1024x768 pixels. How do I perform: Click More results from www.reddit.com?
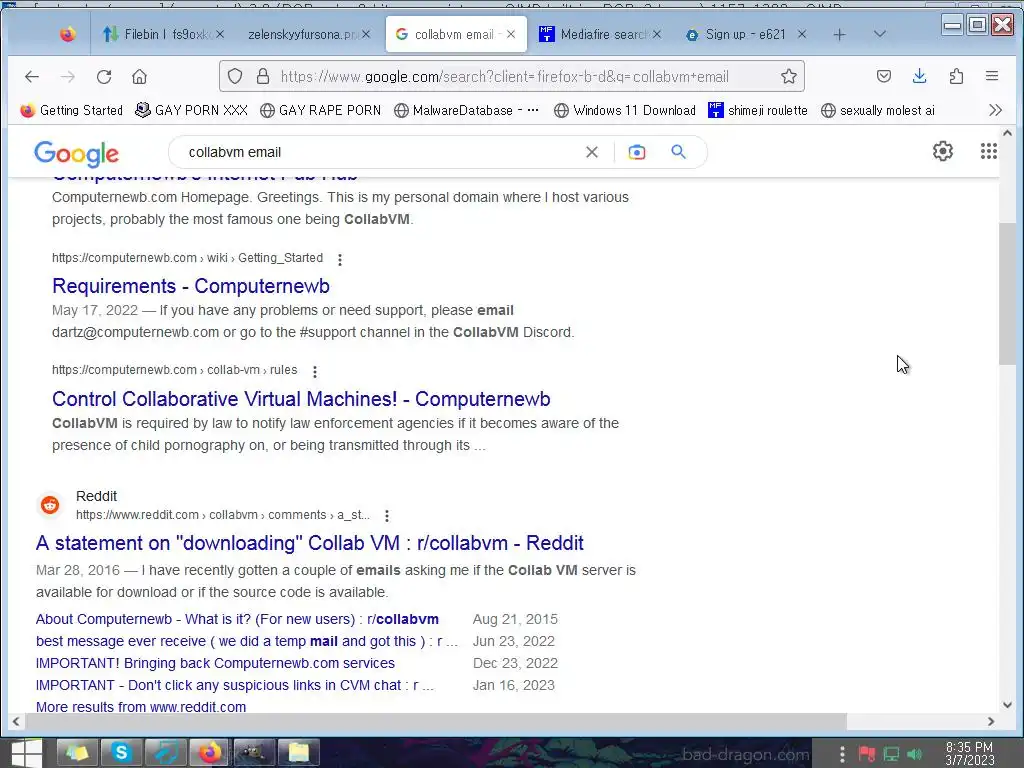[140, 707]
